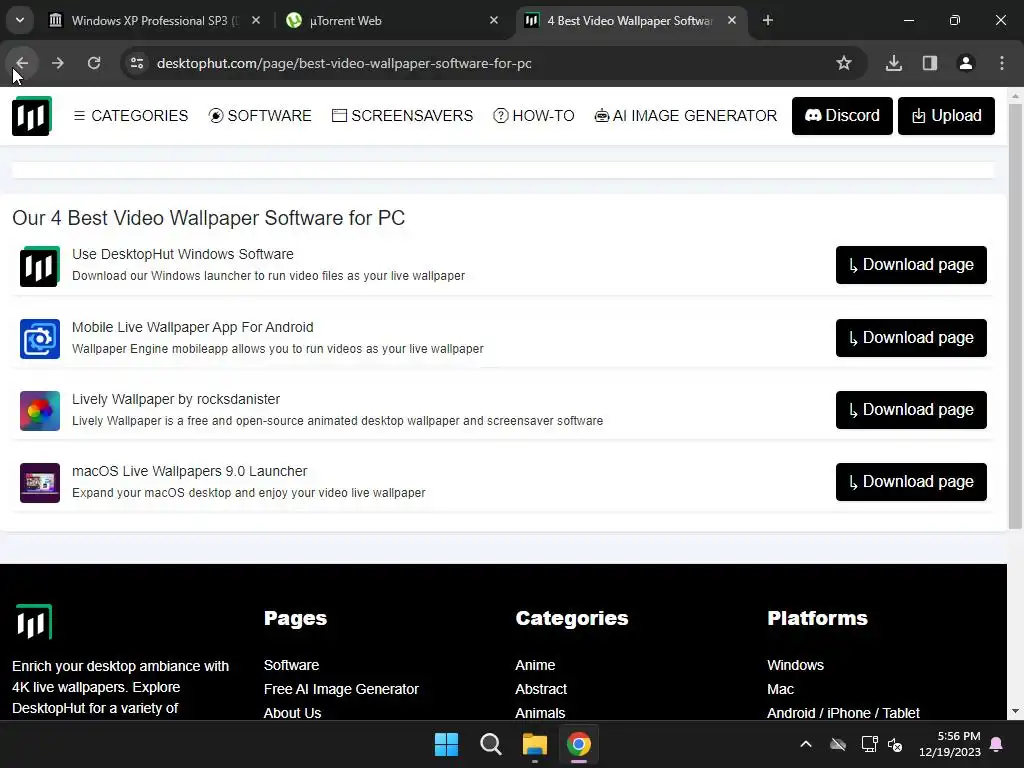Click the macOS Live Wallpapers thumbnail
The width and height of the screenshot is (1024, 768).
(40, 483)
